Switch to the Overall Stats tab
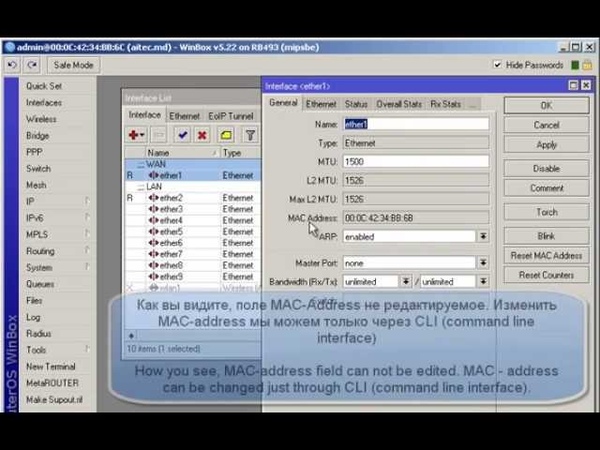This screenshot has height=450, width=600. [x=398, y=104]
